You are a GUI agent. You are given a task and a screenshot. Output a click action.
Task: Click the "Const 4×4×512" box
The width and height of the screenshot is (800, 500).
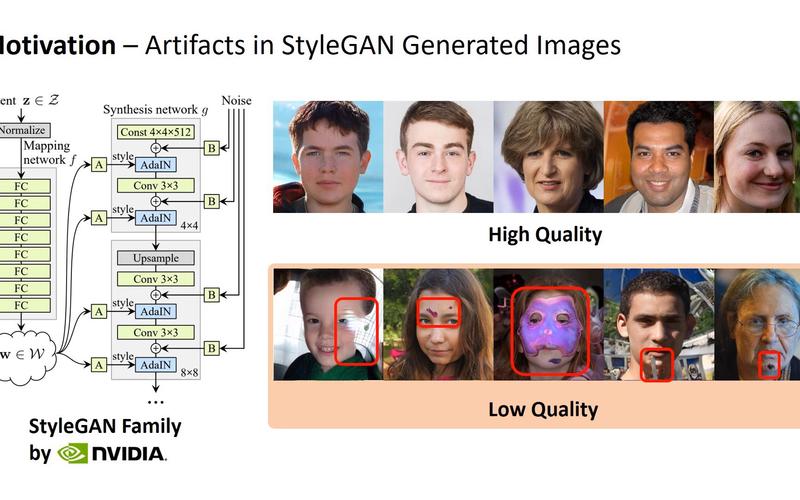click(156, 132)
